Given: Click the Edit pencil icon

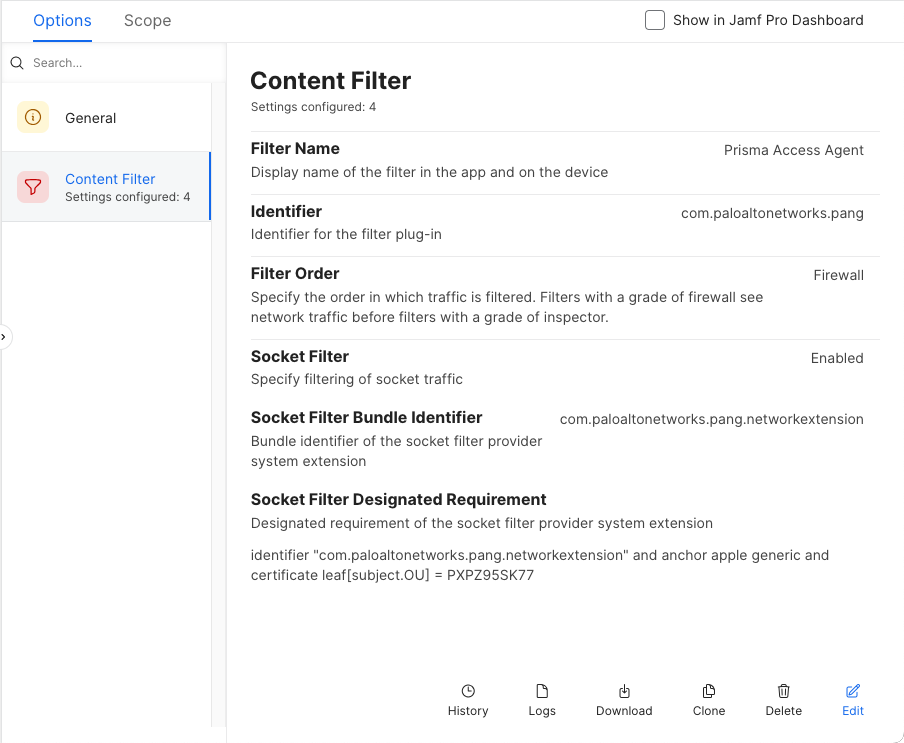Looking at the screenshot, I should 853,691.
